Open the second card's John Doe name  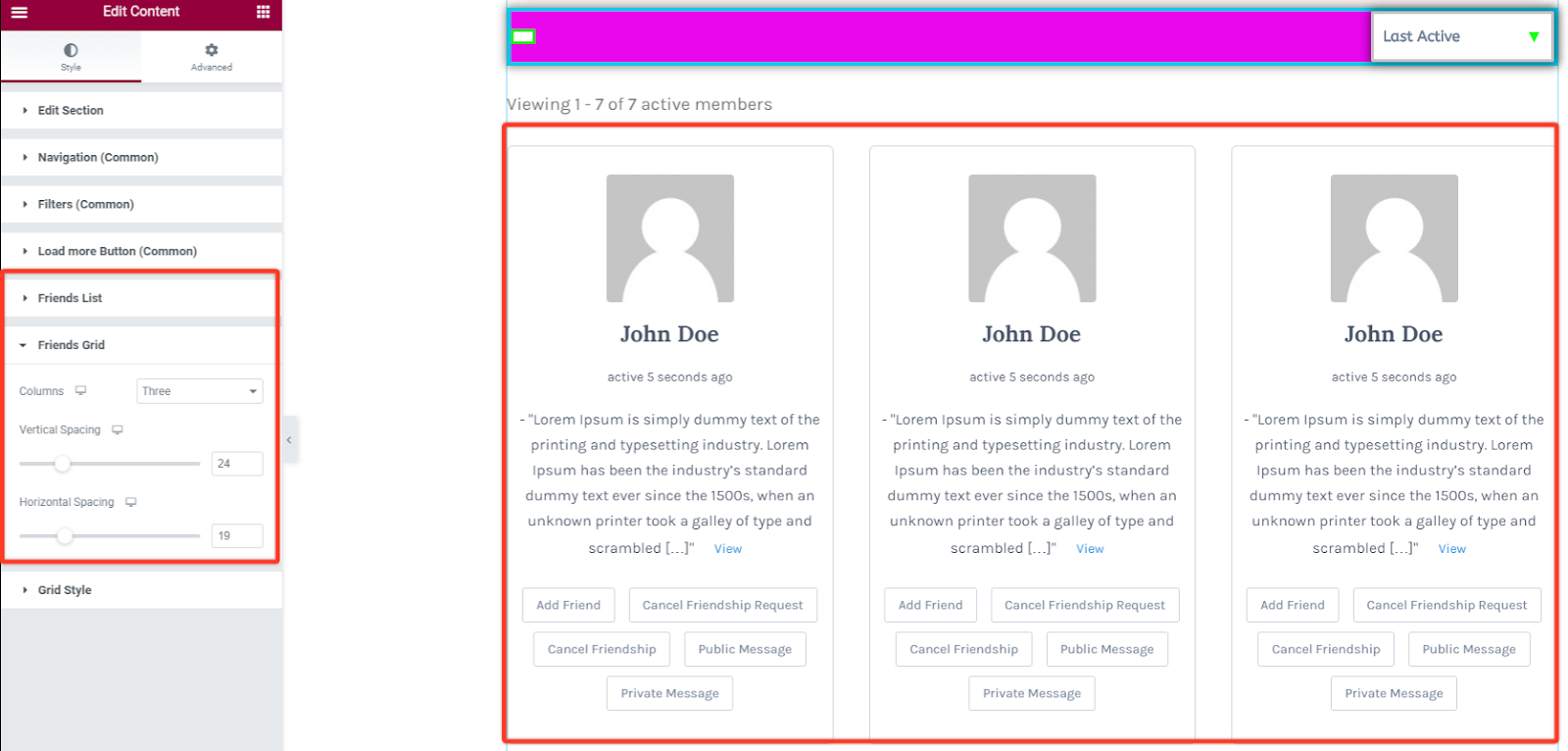pos(1031,334)
